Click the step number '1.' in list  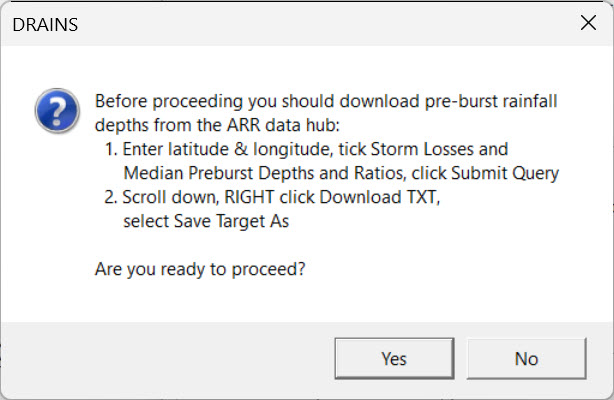coord(111,149)
